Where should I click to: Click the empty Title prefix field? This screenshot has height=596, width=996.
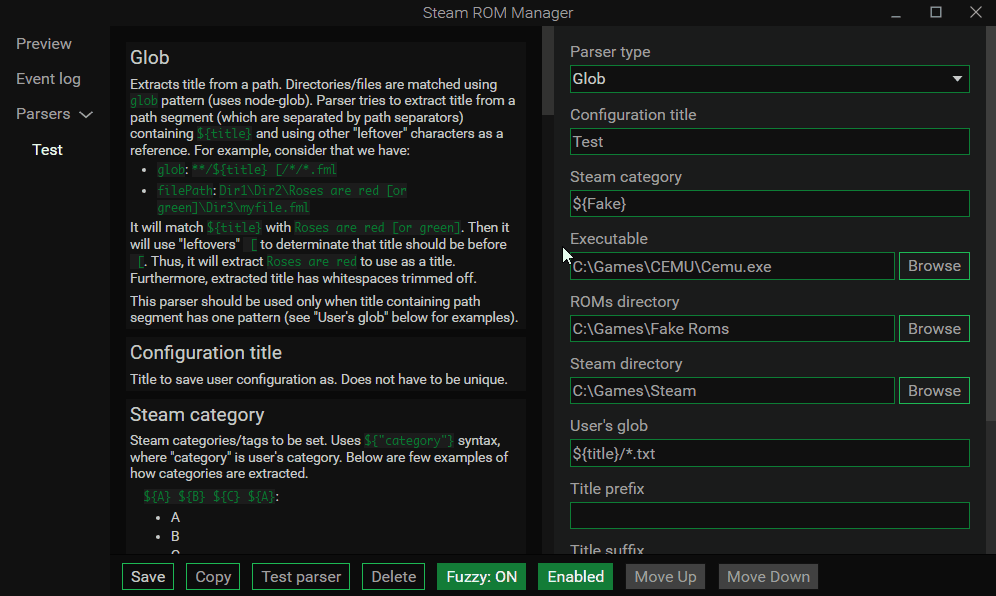[769, 515]
